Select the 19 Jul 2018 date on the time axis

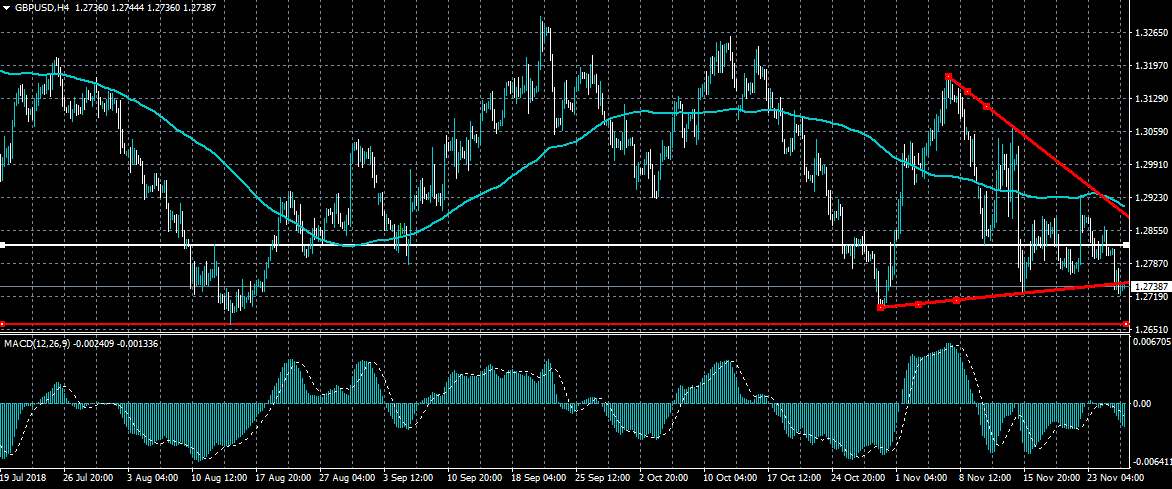pos(22,480)
